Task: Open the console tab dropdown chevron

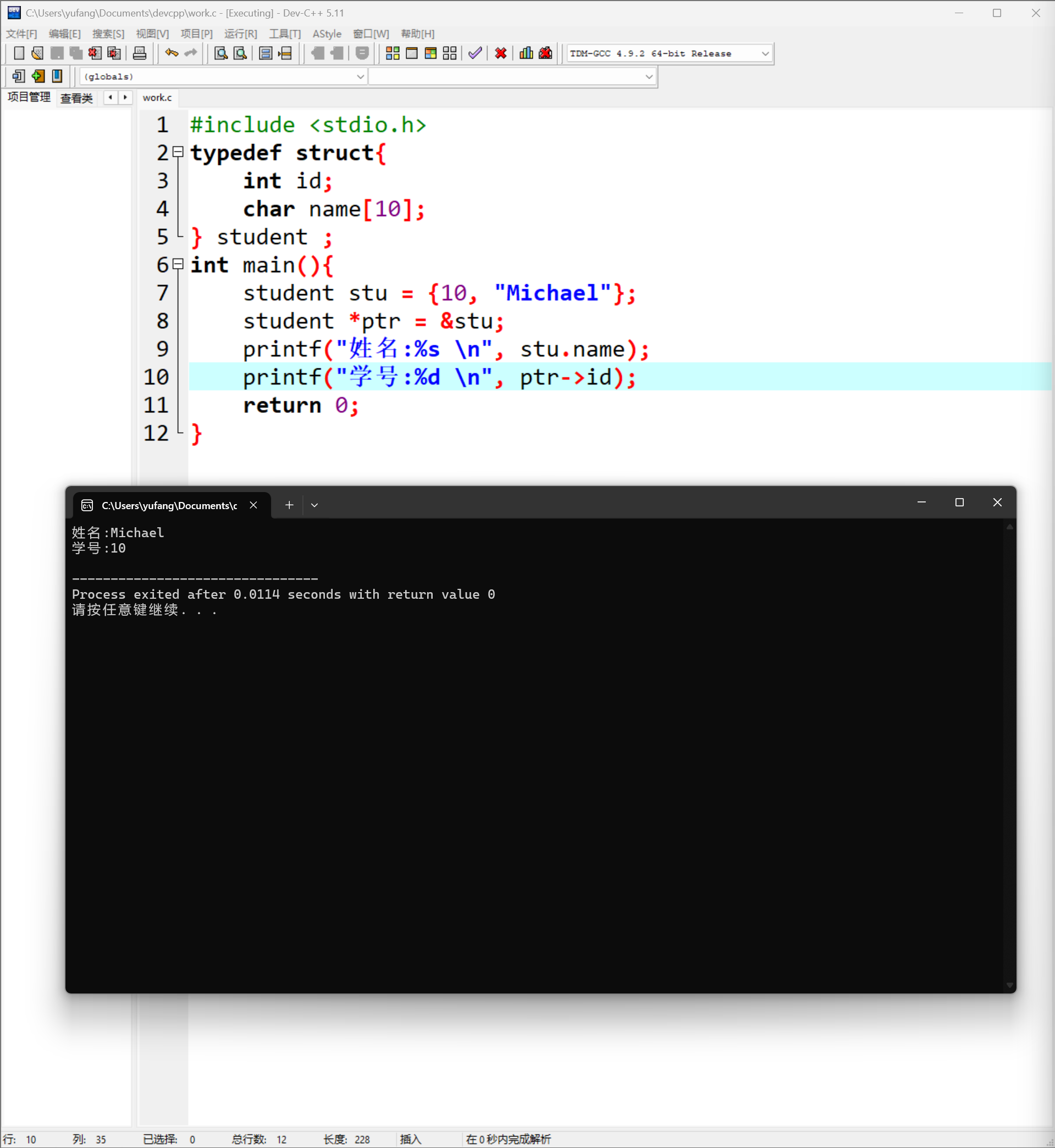Action: click(x=314, y=505)
